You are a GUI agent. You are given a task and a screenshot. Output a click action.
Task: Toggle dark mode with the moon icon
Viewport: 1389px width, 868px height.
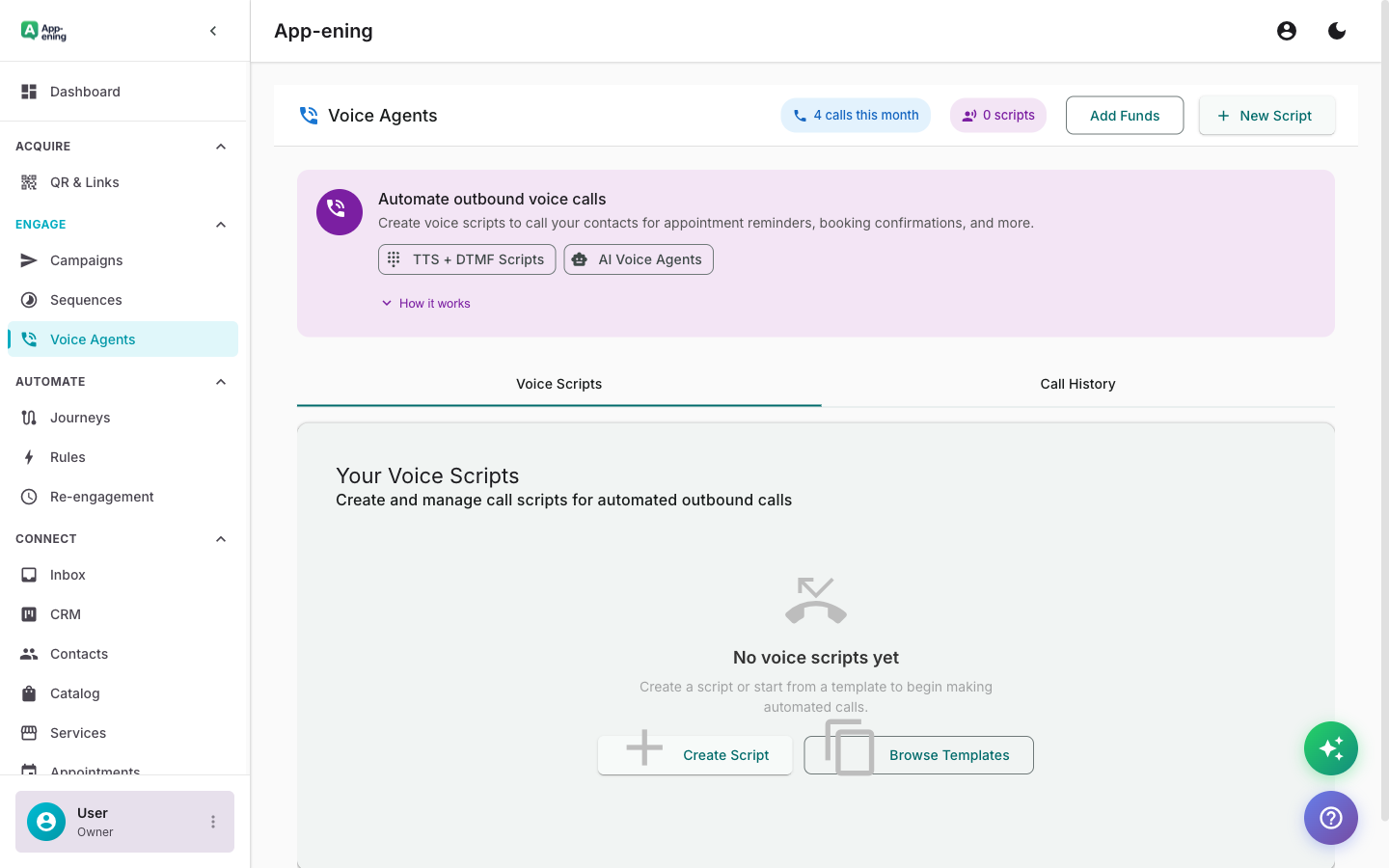coord(1337,30)
